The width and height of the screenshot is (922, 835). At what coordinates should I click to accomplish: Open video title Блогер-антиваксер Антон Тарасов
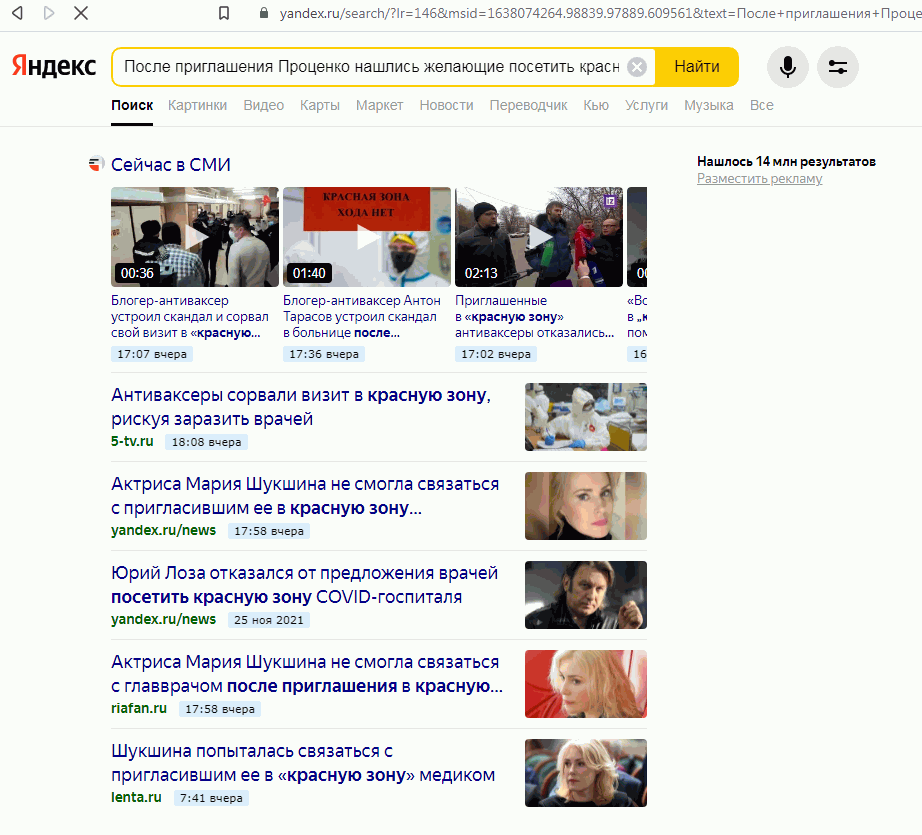coord(362,316)
